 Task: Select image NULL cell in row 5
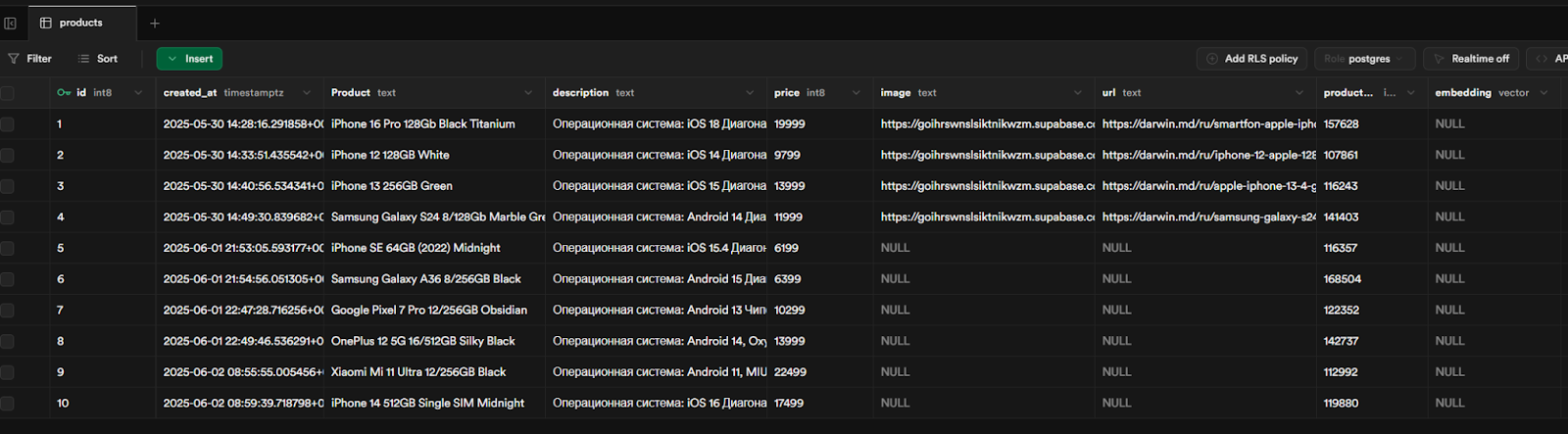tap(984, 248)
